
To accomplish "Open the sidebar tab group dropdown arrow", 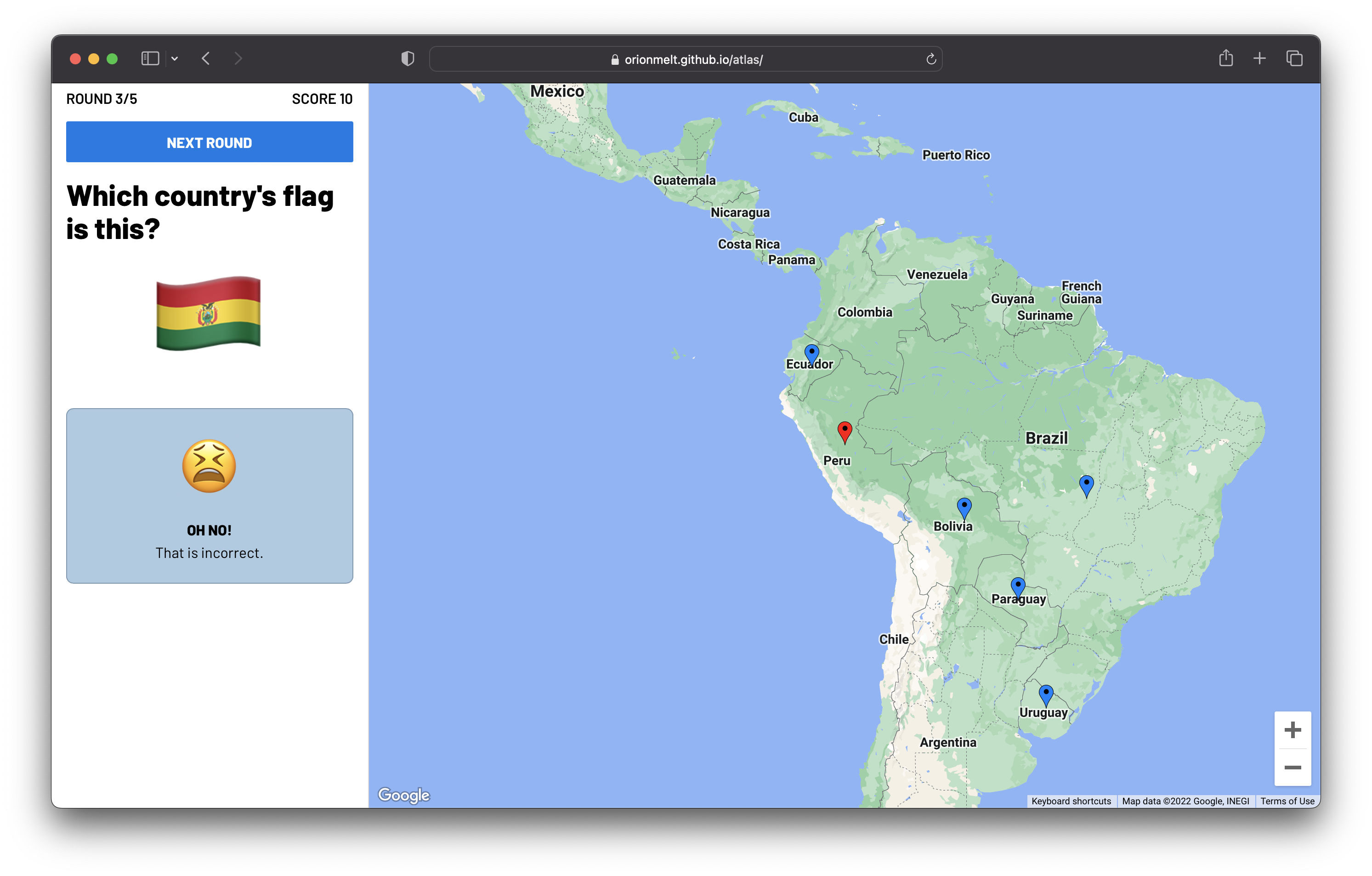I will (x=175, y=59).
